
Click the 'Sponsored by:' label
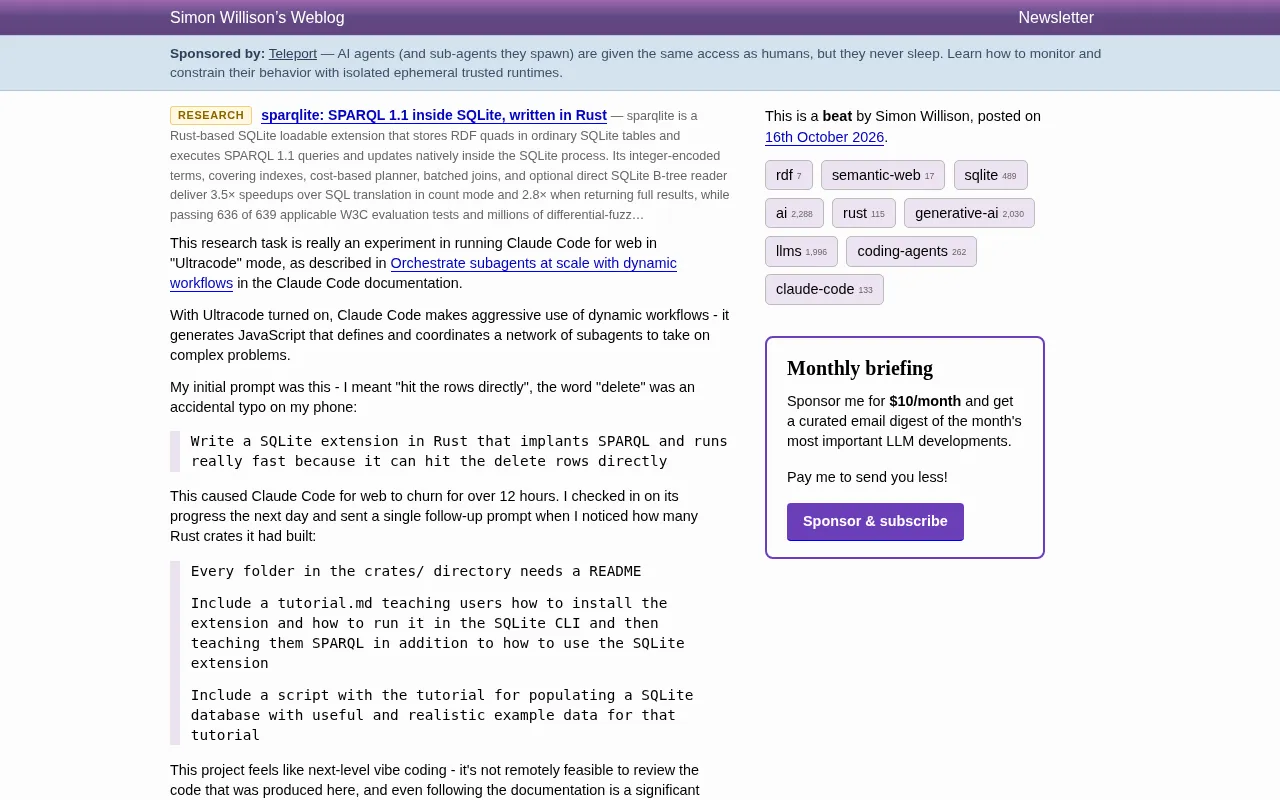217,54
